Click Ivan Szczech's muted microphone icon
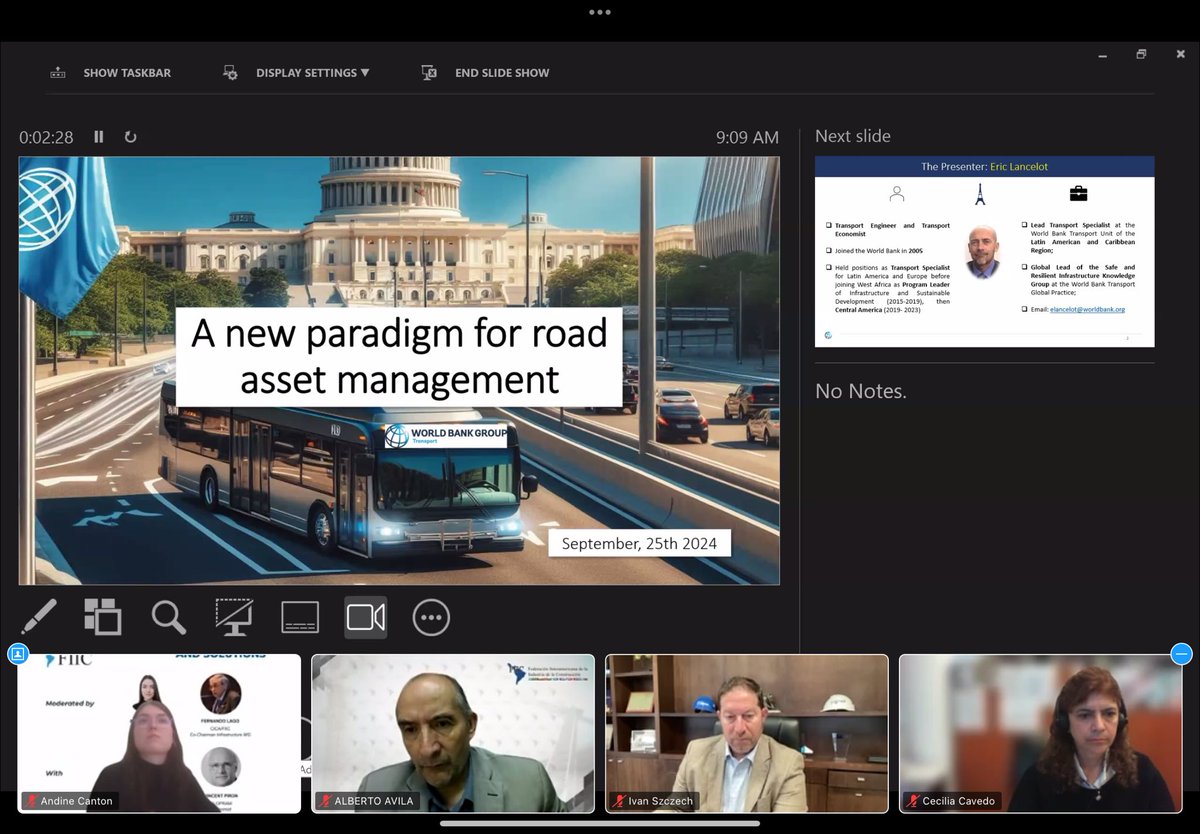 pos(620,801)
